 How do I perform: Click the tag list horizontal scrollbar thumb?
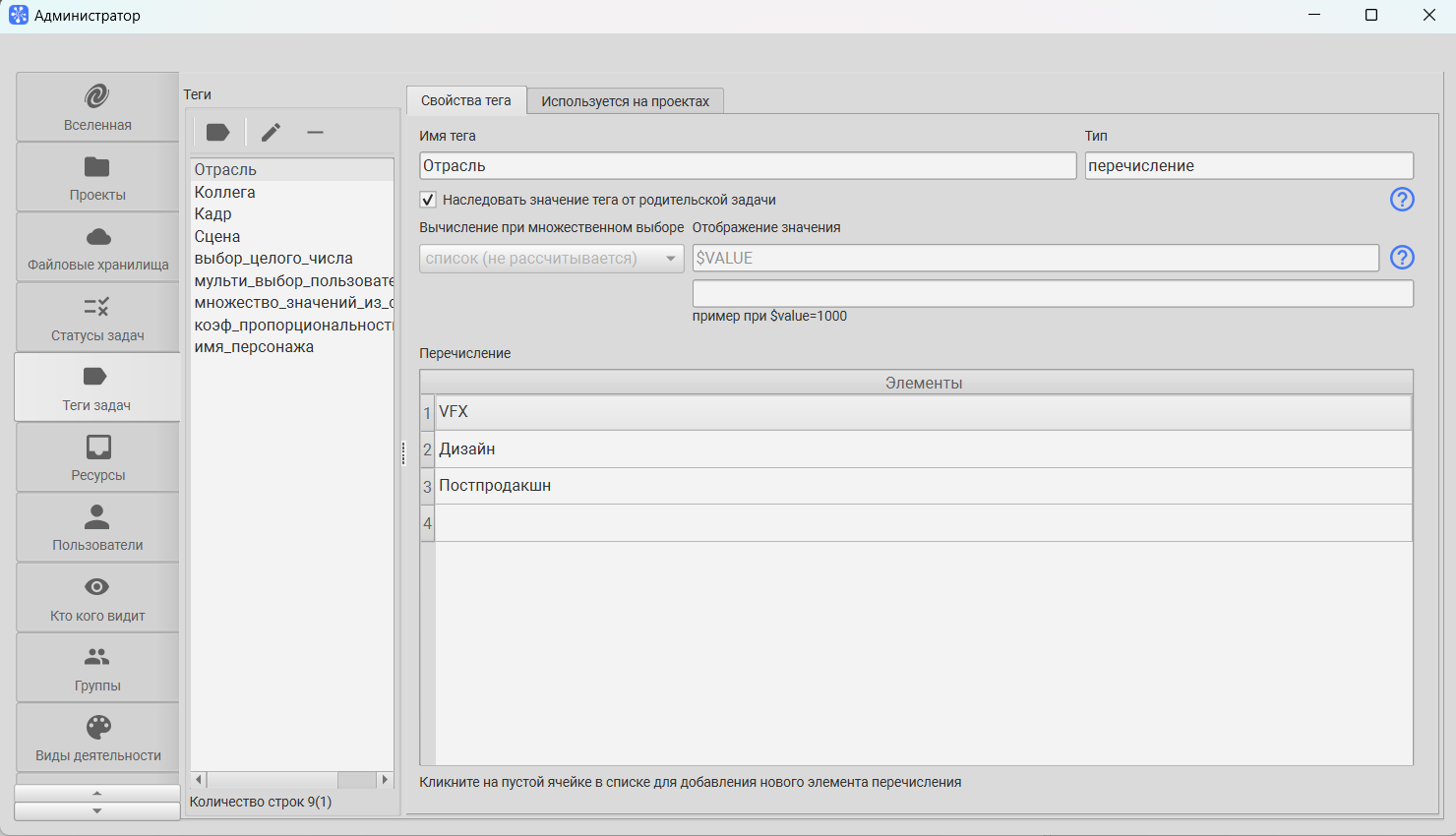(x=272, y=780)
